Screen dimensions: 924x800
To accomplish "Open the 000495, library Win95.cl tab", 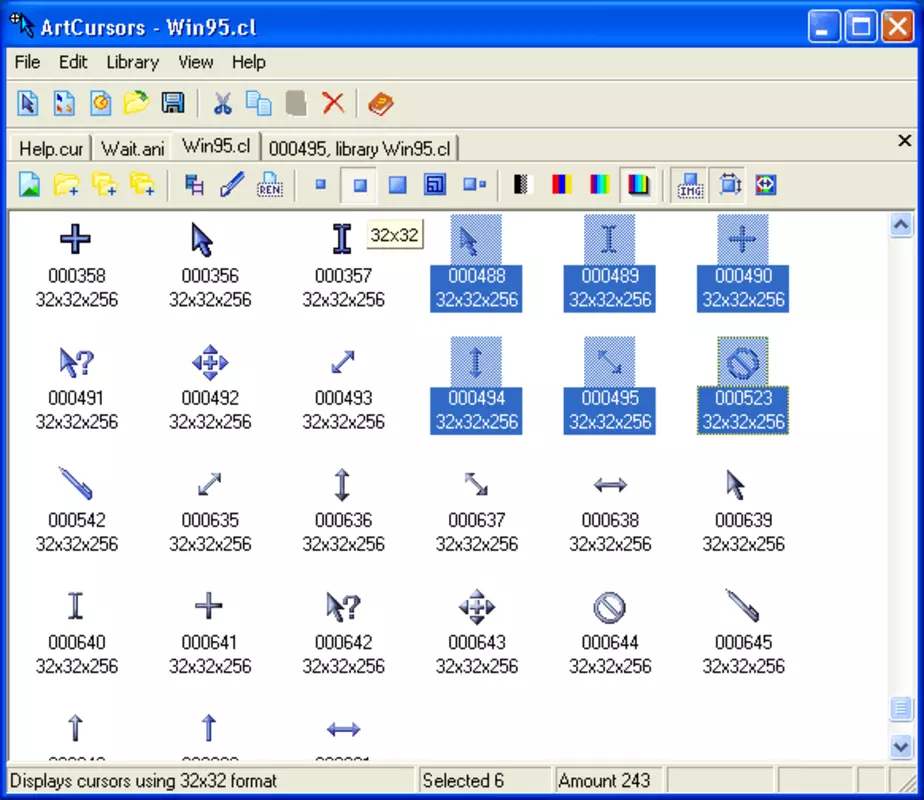I will [359, 148].
